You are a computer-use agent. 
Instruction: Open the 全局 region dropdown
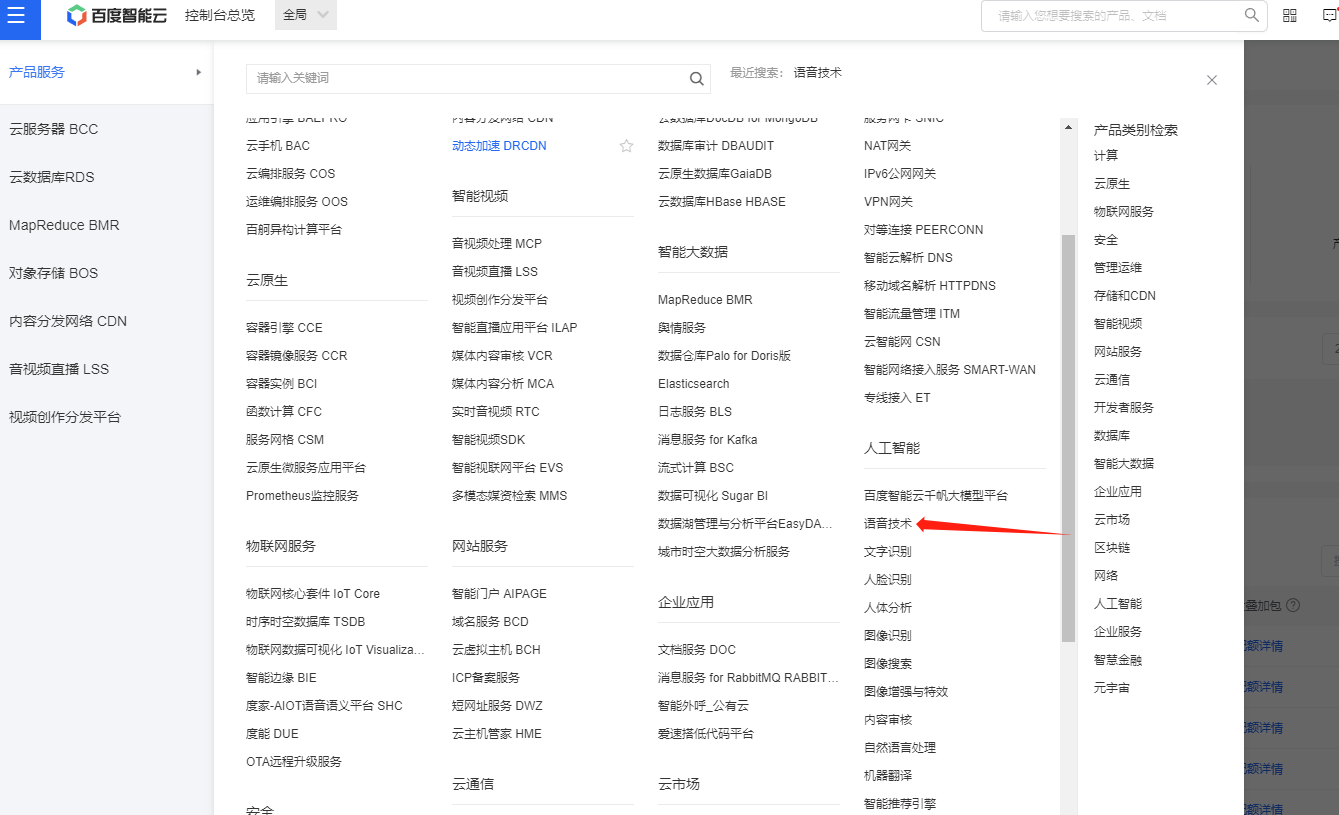[x=305, y=15]
